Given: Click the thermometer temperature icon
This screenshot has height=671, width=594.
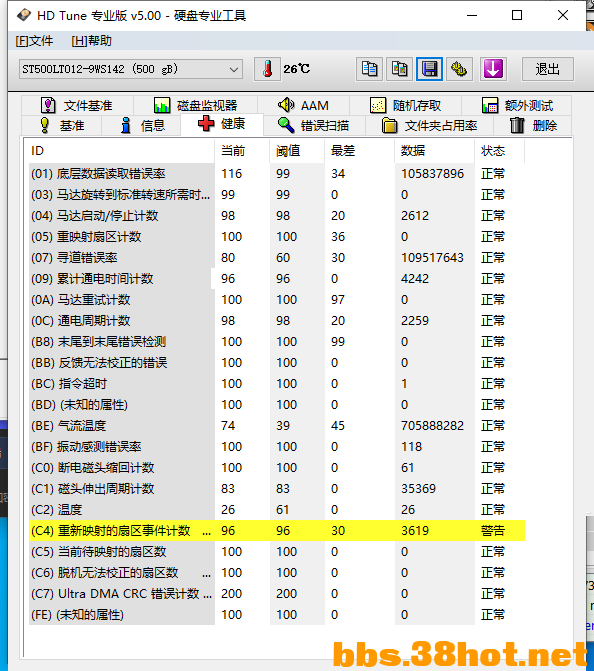Looking at the screenshot, I should (x=267, y=69).
